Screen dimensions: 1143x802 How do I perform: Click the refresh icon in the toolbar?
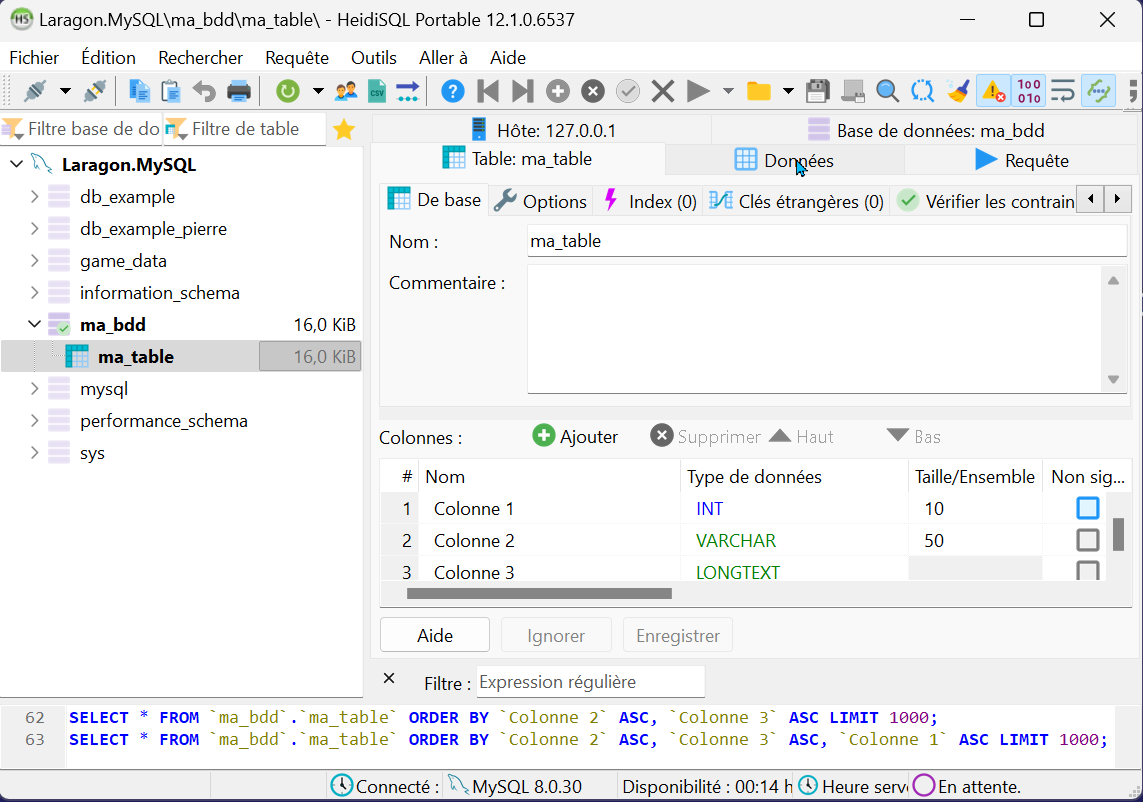tap(288, 92)
